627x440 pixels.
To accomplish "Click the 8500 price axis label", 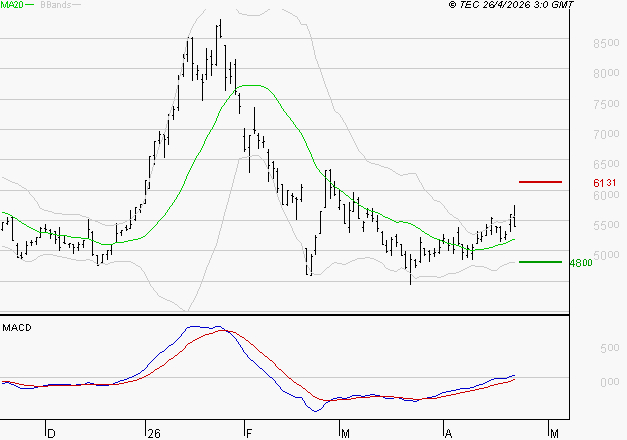I will tap(606, 43).
